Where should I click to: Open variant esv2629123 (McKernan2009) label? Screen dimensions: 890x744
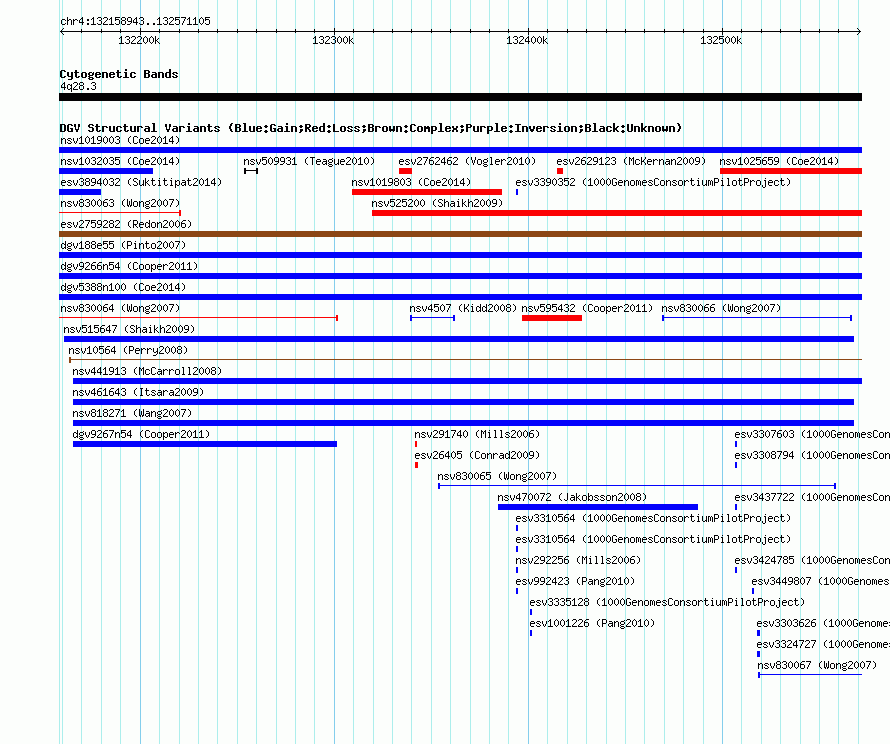coord(631,161)
